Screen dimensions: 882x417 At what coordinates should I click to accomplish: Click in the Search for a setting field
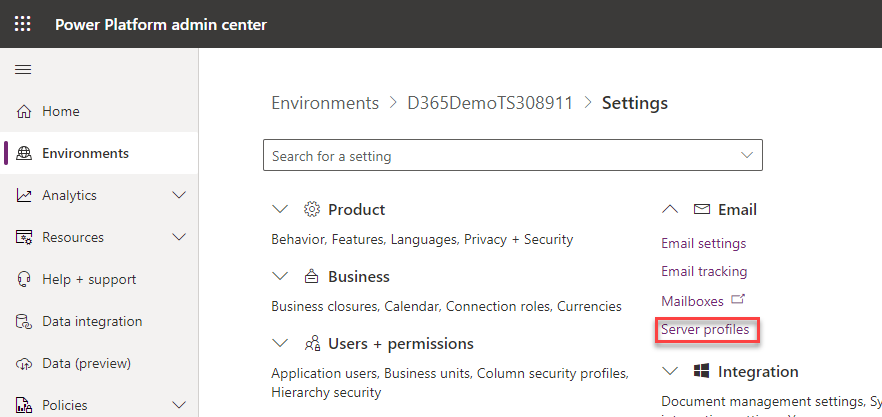tap(512, 155)
